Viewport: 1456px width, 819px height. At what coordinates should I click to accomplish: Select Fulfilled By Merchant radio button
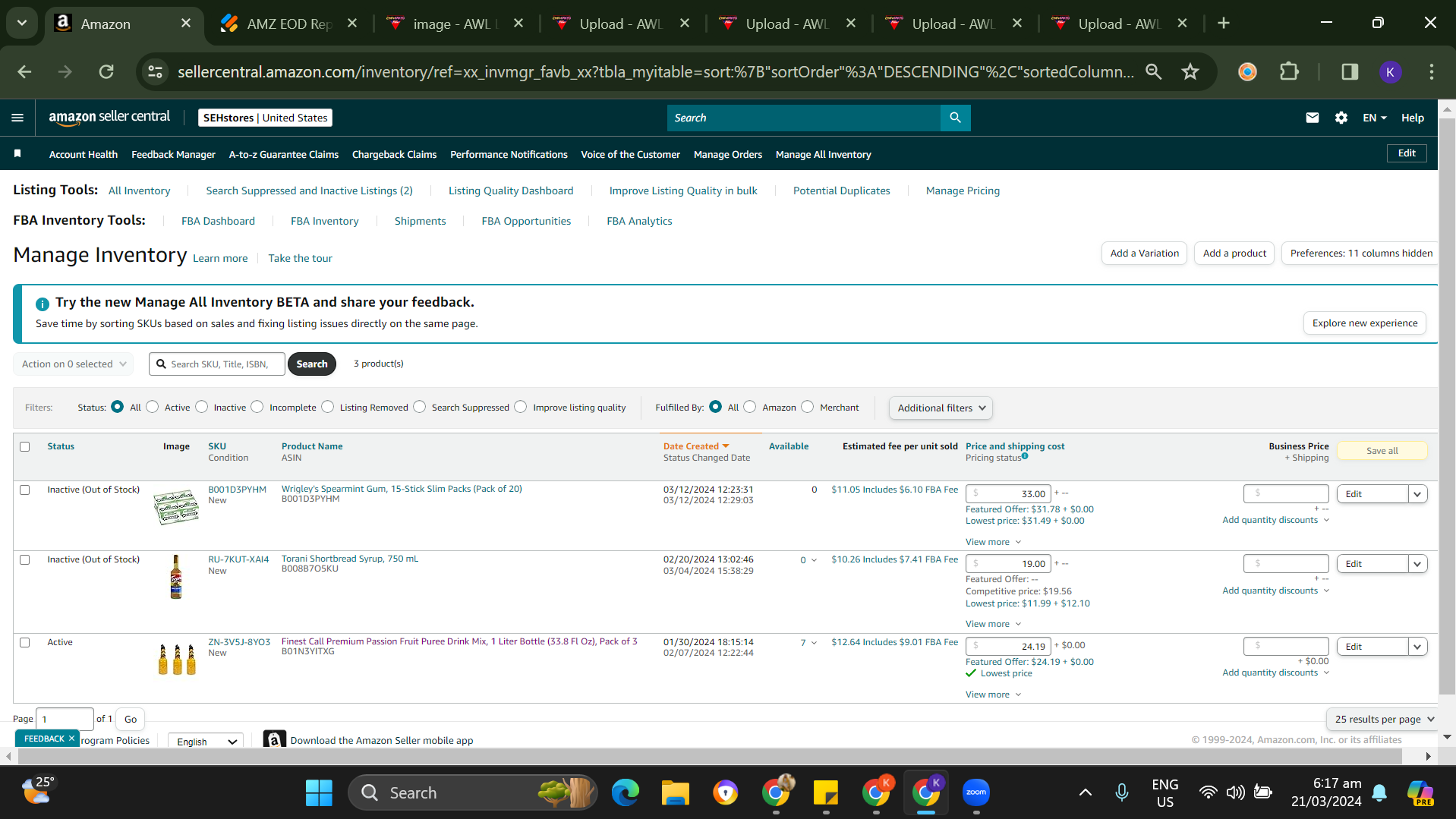[808, 407]
